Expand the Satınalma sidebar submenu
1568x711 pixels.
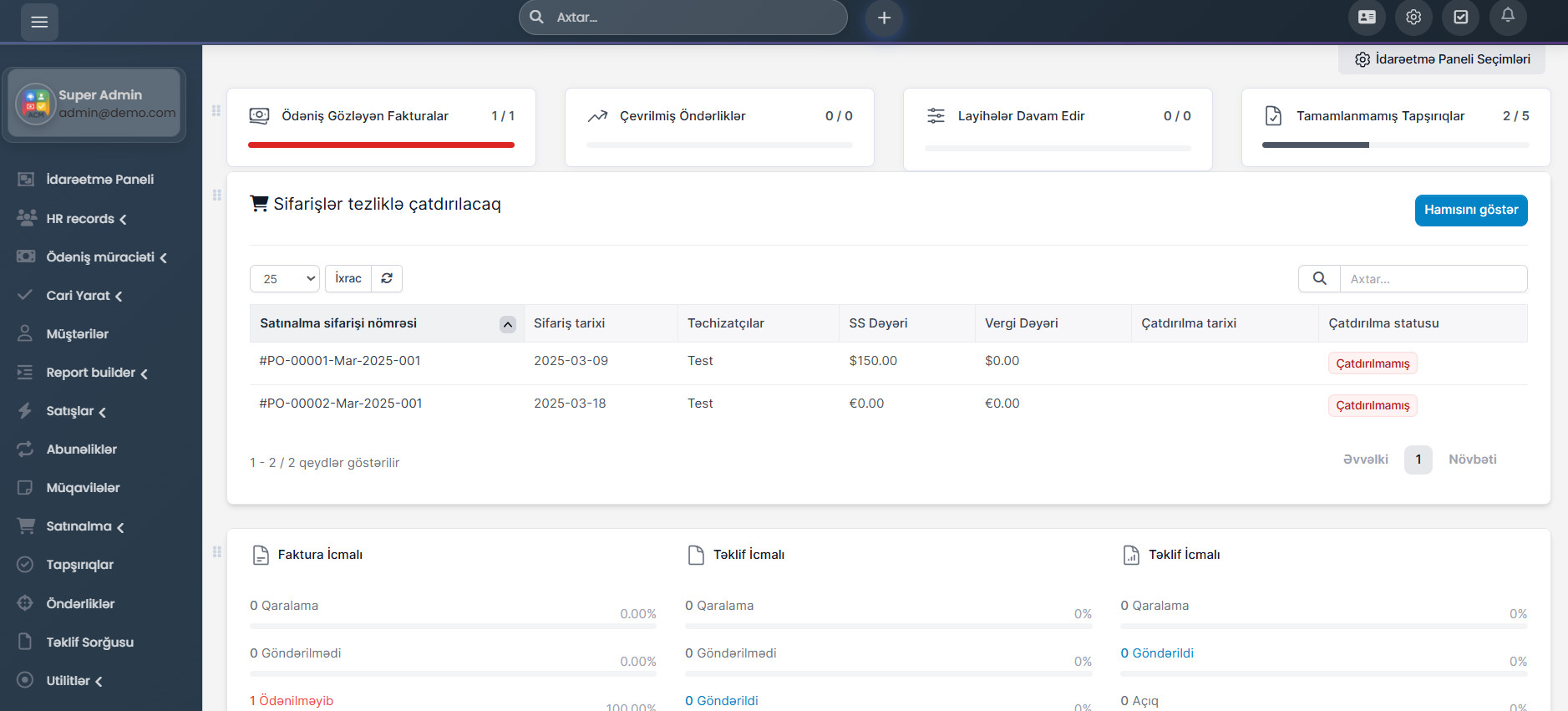[x=79, y=526]
